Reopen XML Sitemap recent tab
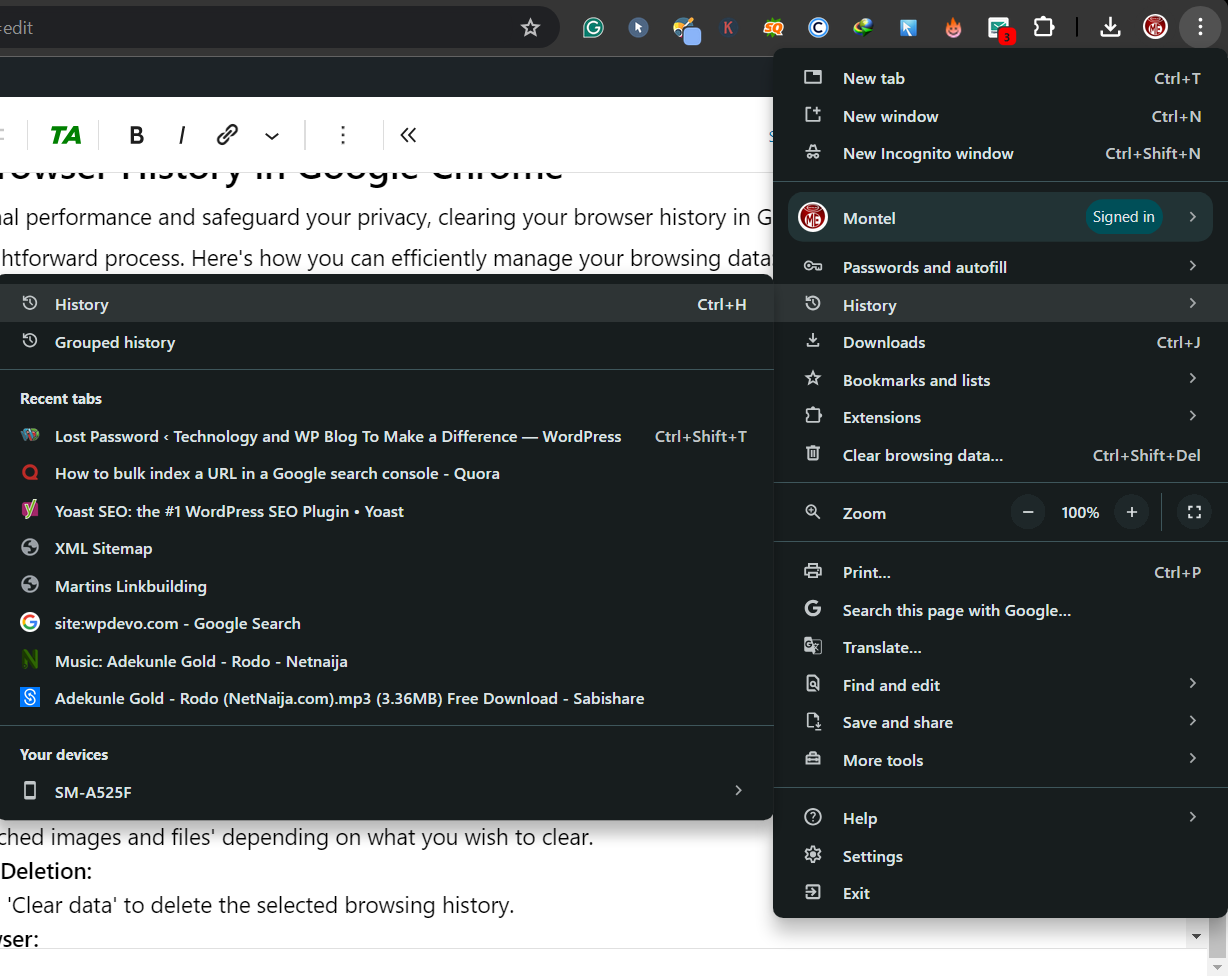This screenshot has width=1228, height=976. (x=386, y=548)
